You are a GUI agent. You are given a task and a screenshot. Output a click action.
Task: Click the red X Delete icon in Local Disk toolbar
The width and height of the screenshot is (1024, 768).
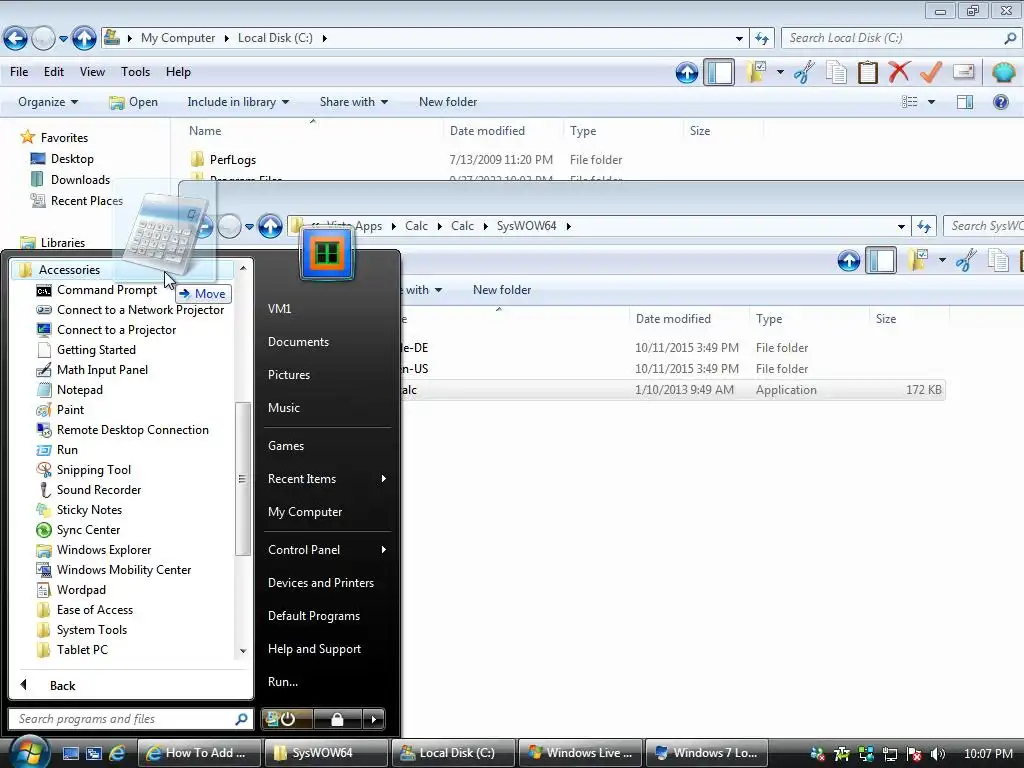pyautogui.click(x=899, y=72)
